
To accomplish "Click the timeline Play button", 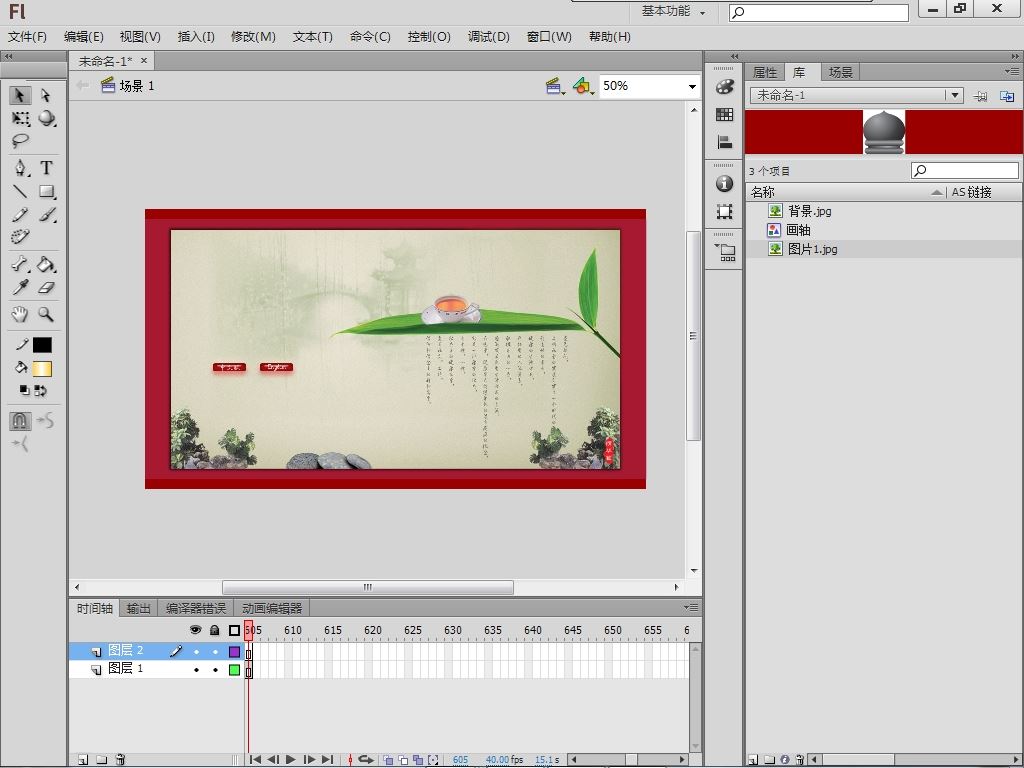I will pyautogui.click(x=291, y=760).
